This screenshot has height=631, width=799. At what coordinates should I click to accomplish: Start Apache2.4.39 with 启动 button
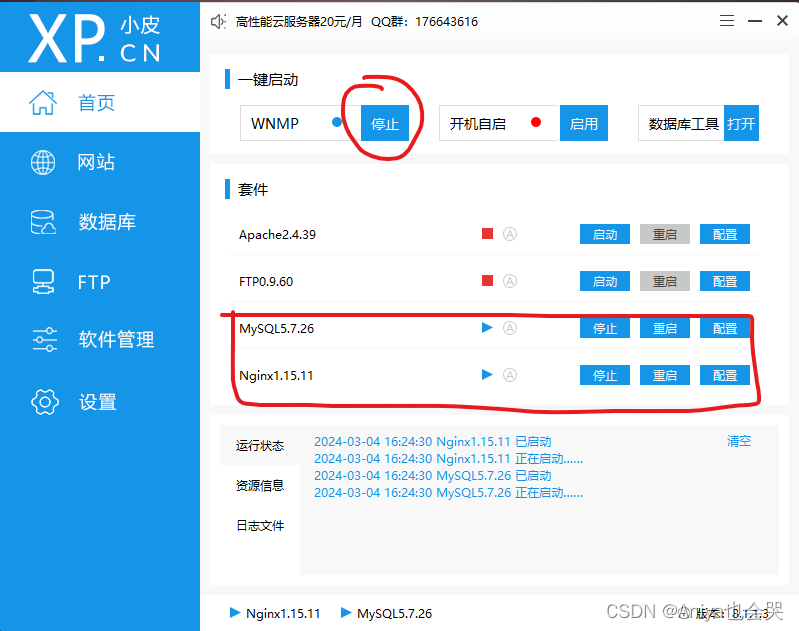(605, 234)
